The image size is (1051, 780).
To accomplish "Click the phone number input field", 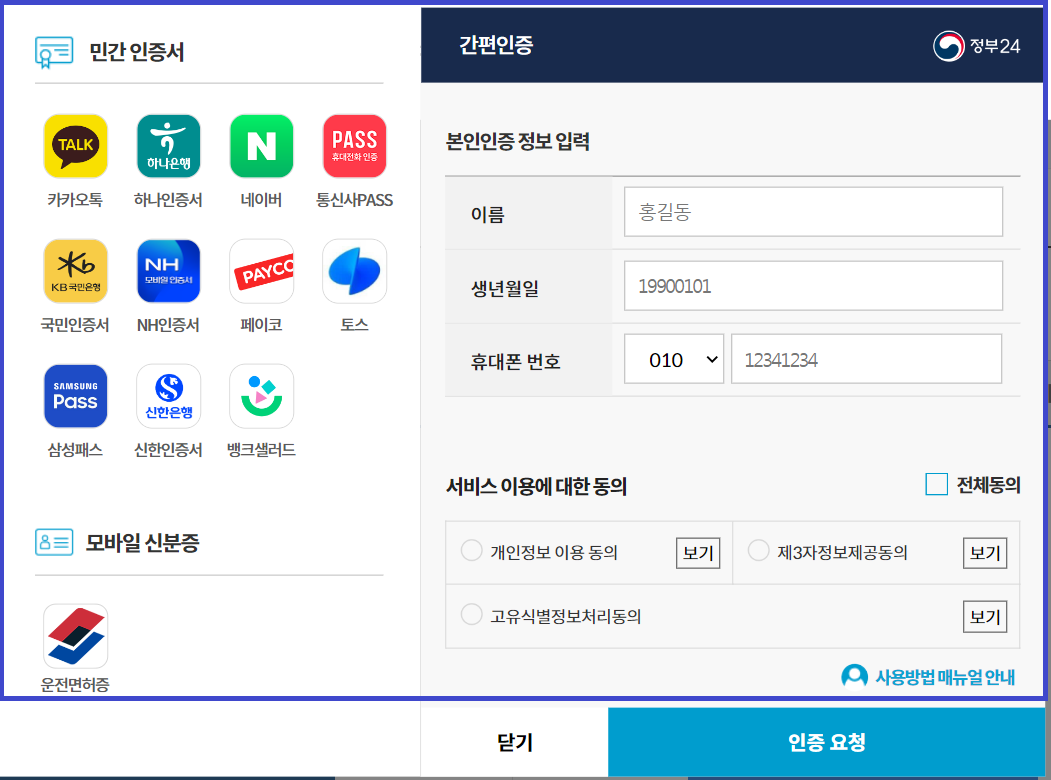I will (866, 359).
